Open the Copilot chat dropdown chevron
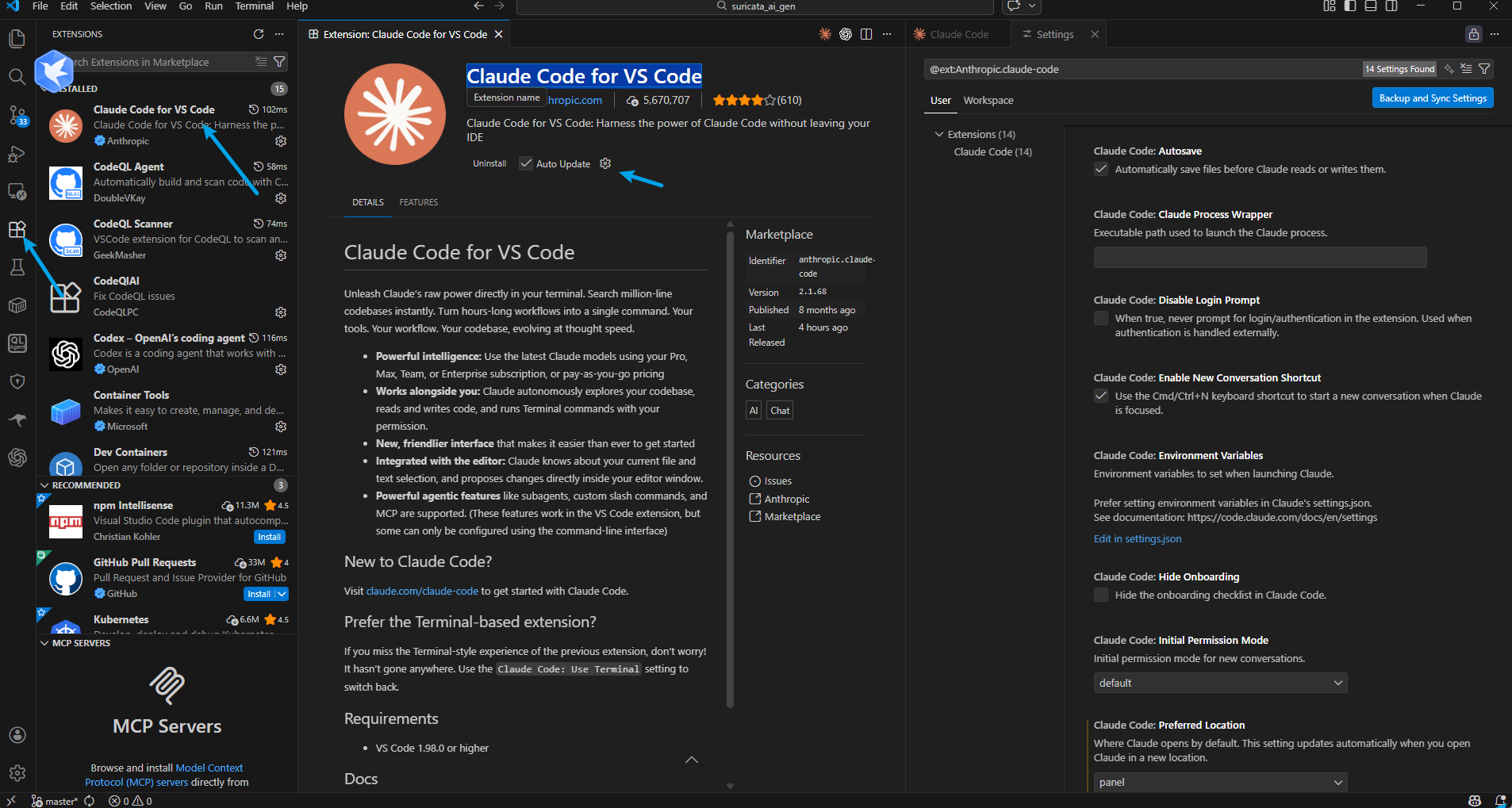Screen dimensions: 1512x808 pyautogui.click(x=1032, y=6)
